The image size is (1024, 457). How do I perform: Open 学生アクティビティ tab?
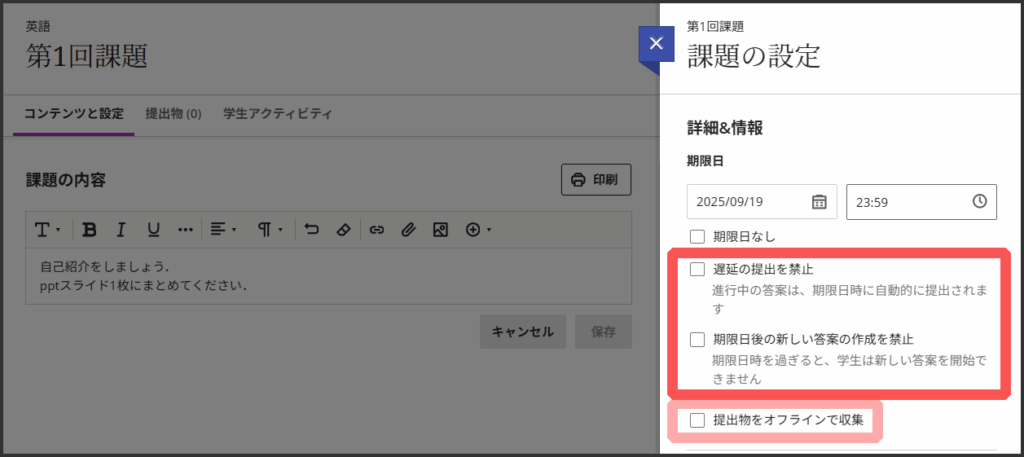coord(277,114)
